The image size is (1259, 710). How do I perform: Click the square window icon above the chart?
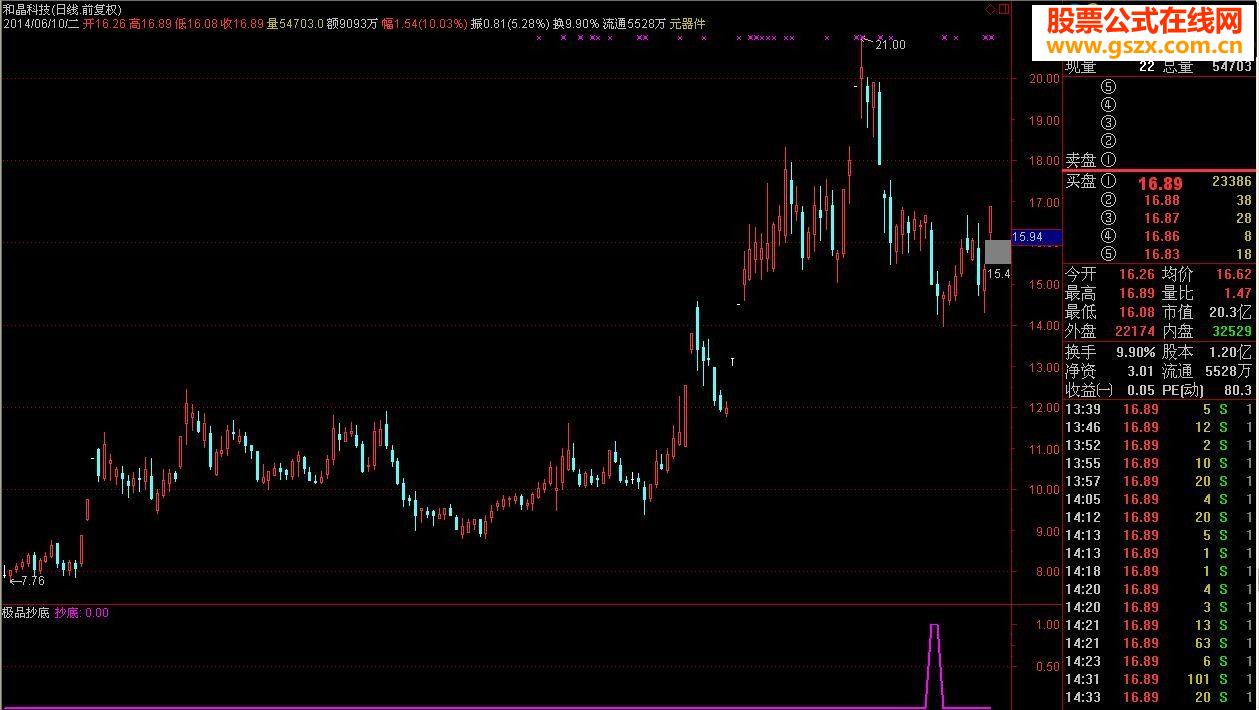[1004, 9]
